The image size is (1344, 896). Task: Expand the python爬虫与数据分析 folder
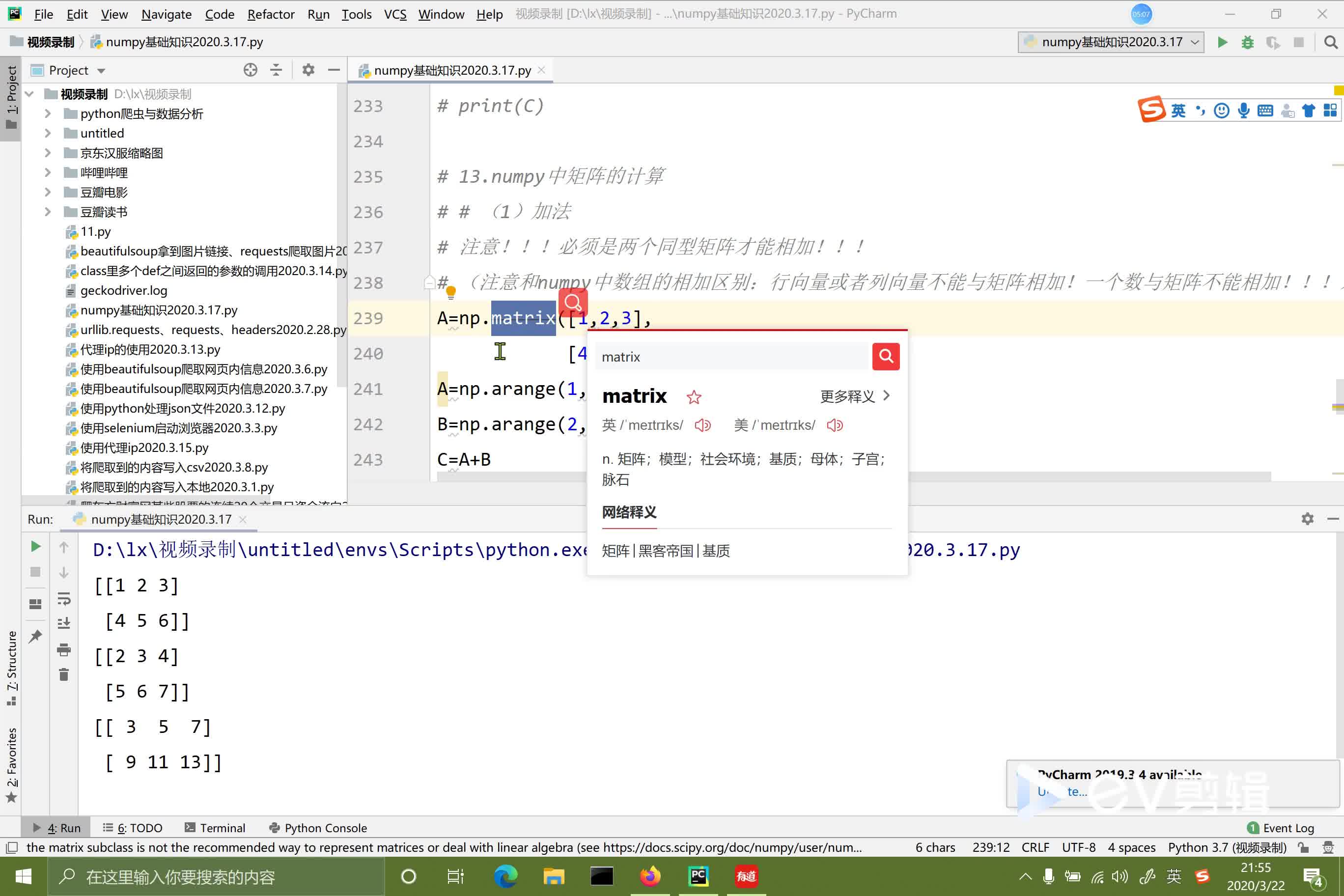tap(48, 113)
